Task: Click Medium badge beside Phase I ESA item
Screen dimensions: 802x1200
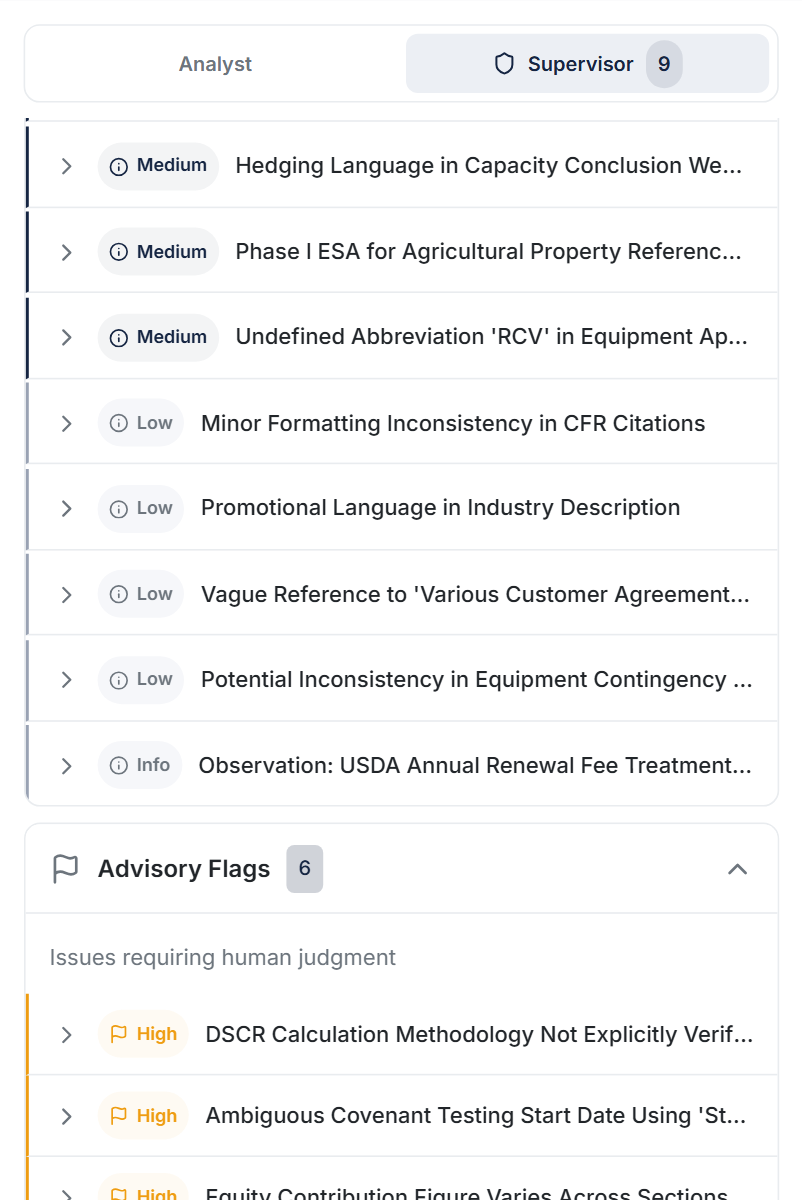Action: [158, 252]
